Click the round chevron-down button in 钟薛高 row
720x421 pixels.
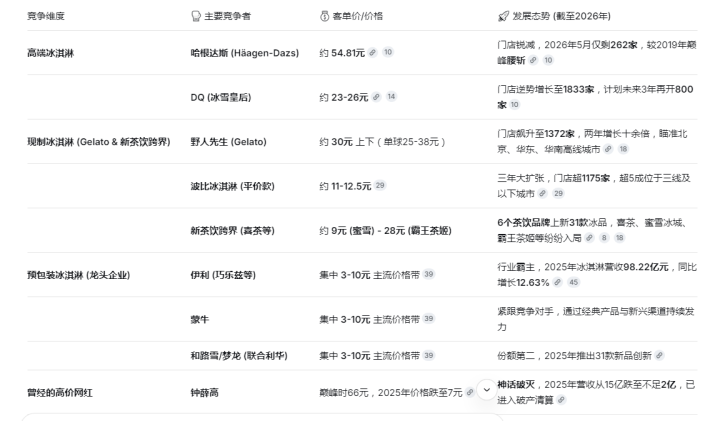(487, 390)
